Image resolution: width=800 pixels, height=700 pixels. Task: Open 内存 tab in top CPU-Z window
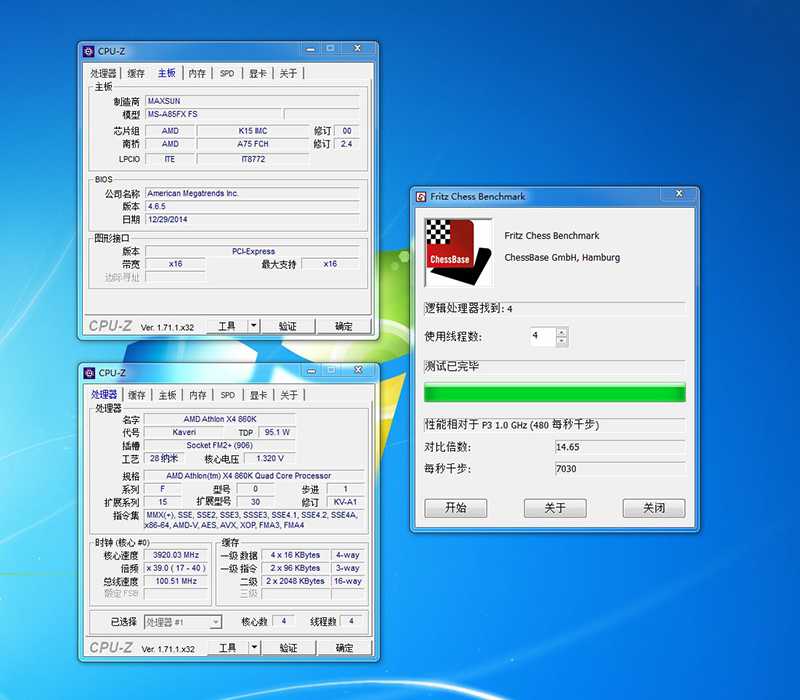coord(197,73)
